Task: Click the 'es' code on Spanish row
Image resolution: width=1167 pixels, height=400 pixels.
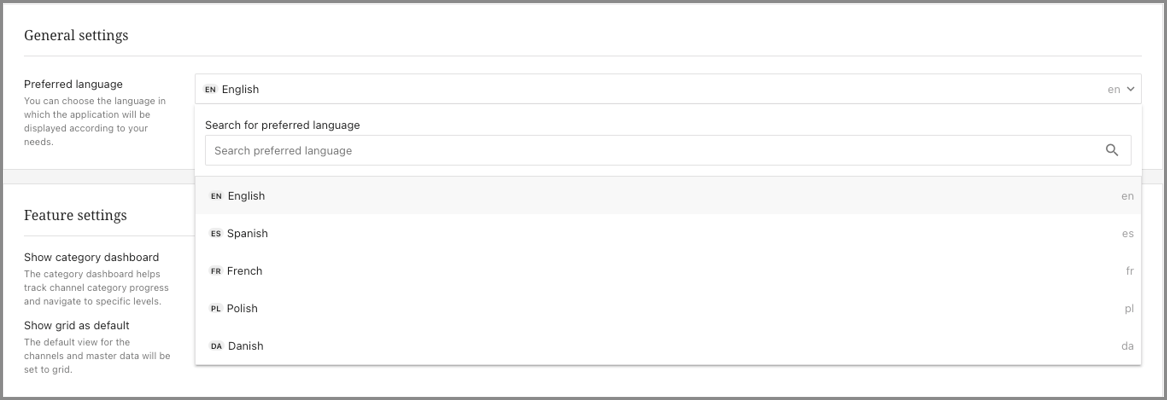Action: 1128,233
